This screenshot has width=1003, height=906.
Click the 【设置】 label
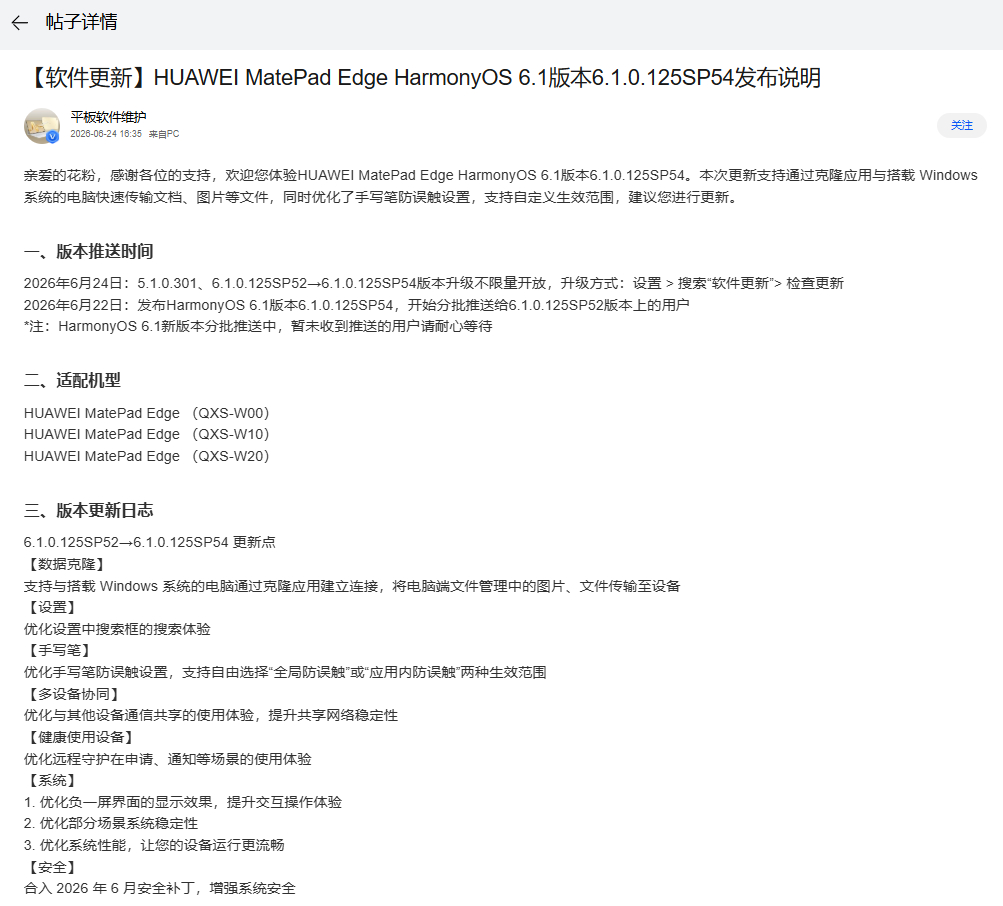point(52,607)
